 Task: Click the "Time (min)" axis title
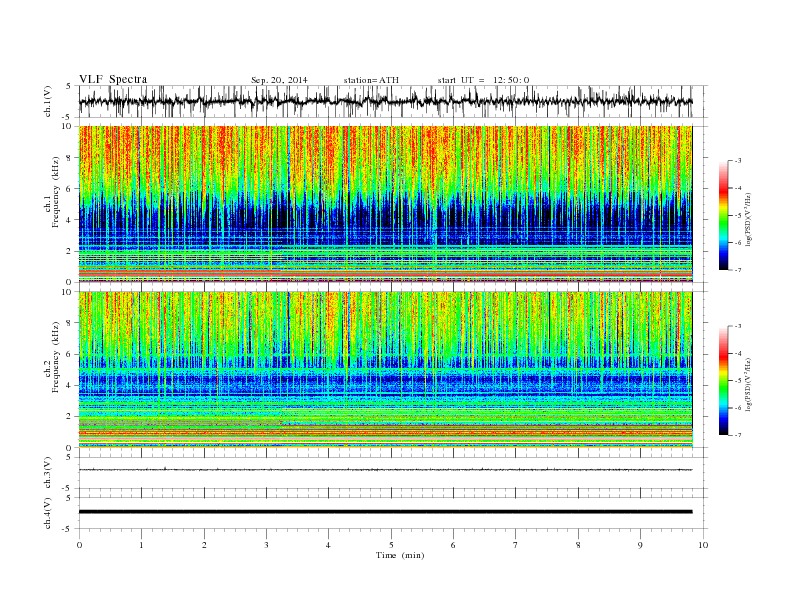click(x=400, y=555)
